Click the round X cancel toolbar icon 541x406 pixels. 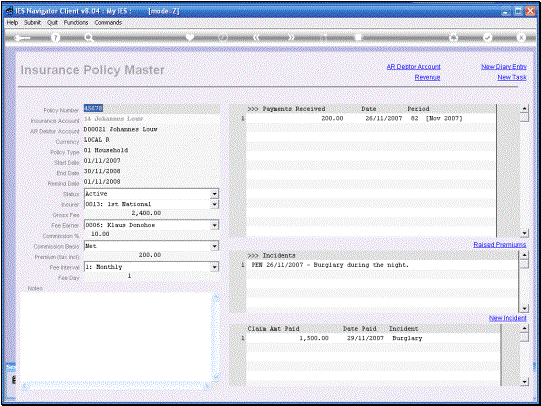click(x=521, y=37)
